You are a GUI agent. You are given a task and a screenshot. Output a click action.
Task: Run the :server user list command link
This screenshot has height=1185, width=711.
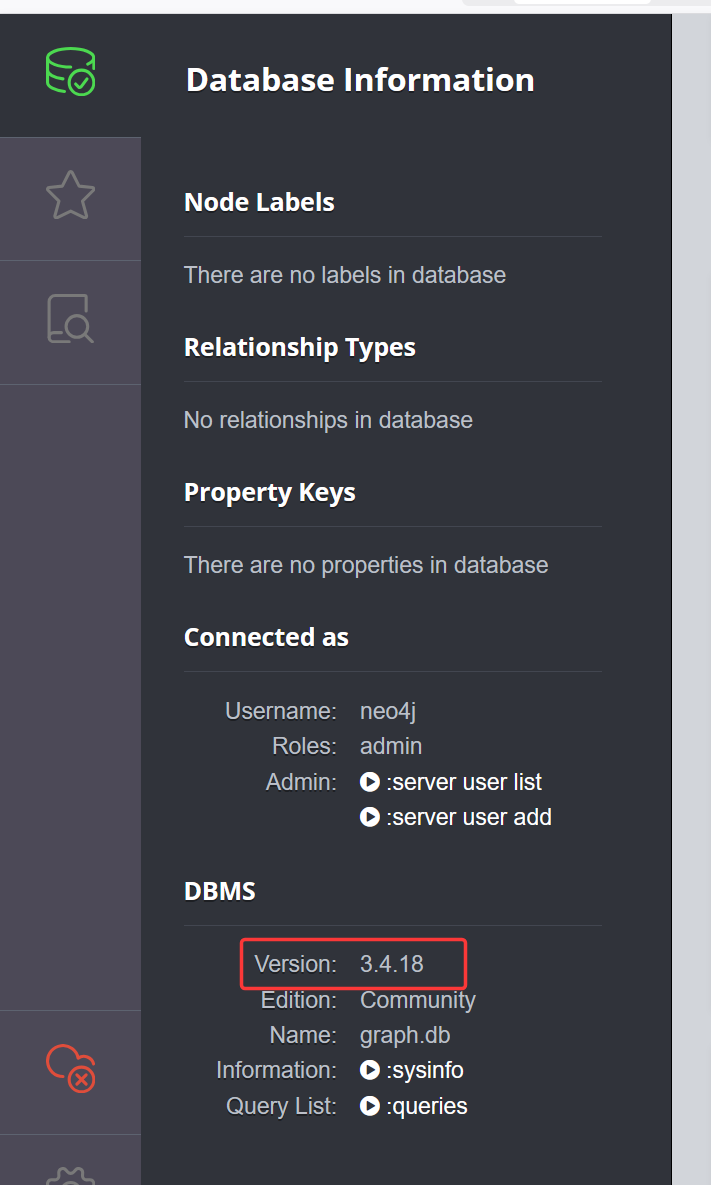pyautogui.click(x=464, y=782)
